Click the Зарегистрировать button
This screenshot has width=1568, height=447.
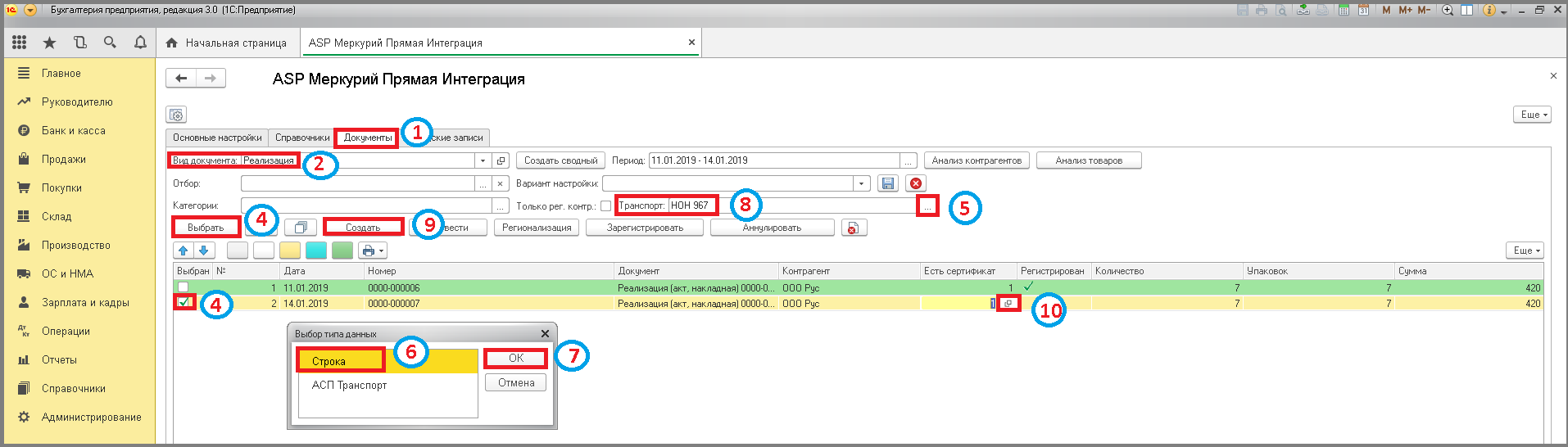pyautogui.click(x=645, y=228)
